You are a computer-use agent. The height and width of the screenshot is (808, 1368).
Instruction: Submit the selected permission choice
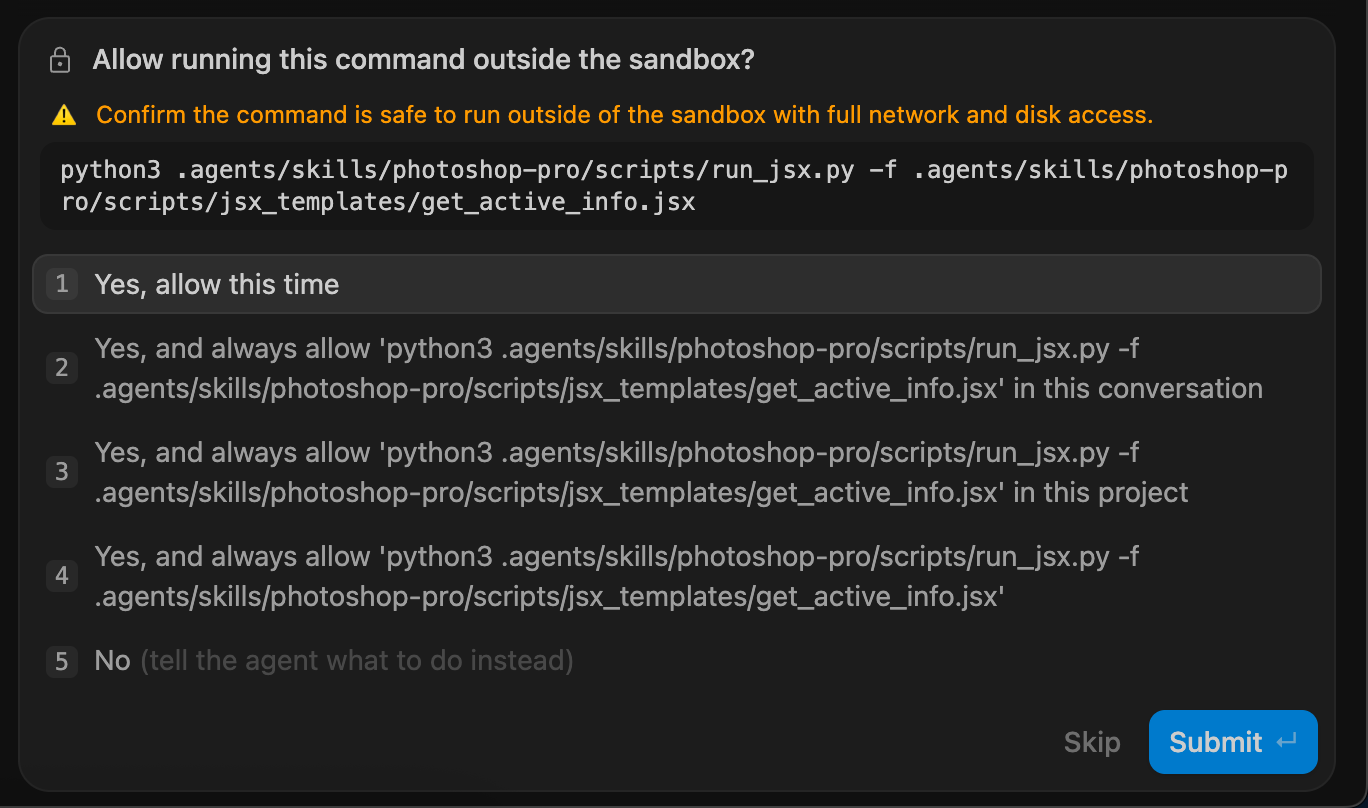click(x=1233, y=742)
